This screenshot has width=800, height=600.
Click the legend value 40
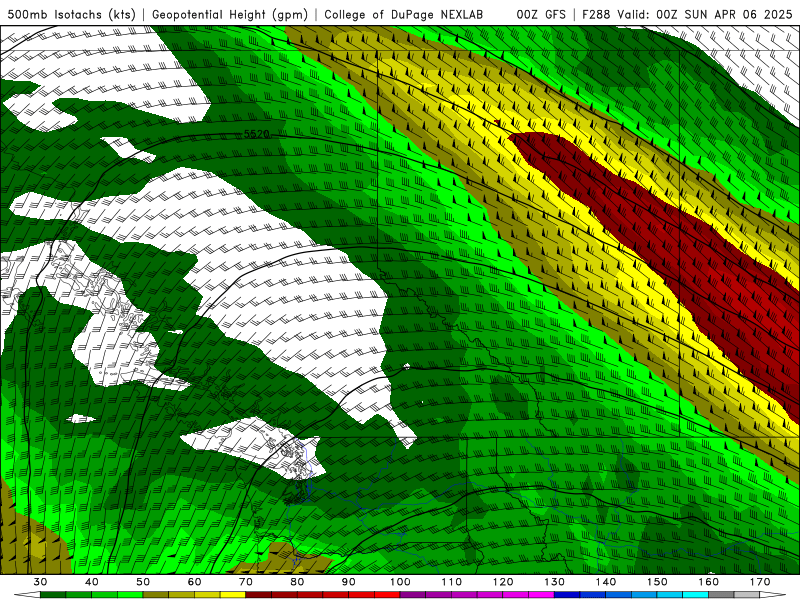click(x=92, y=582)
